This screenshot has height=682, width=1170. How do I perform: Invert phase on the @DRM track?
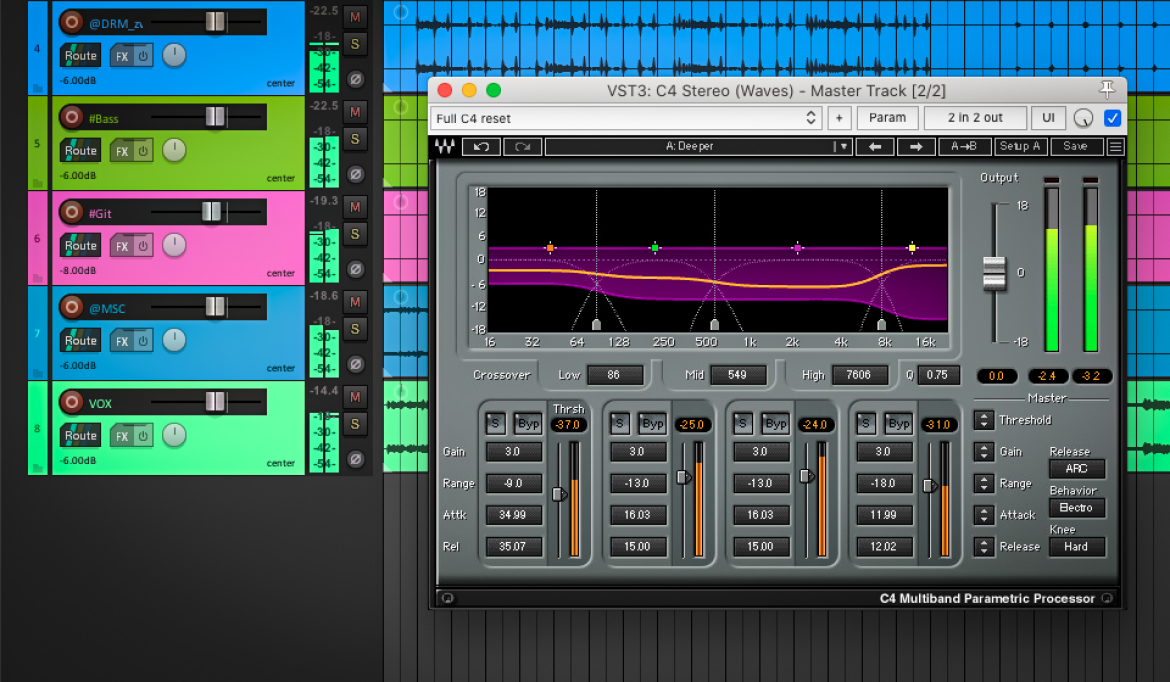click(x=356, y=79)
